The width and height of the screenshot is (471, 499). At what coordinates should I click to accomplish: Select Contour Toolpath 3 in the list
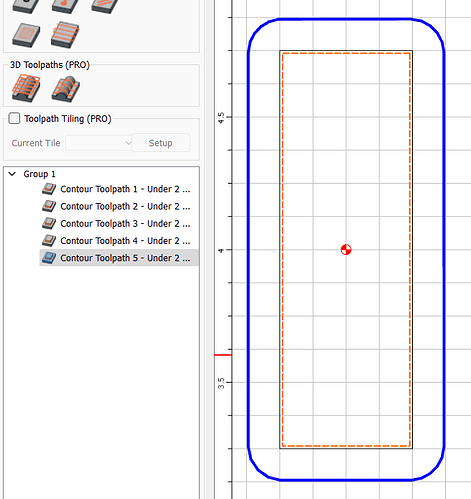(125, 224)
